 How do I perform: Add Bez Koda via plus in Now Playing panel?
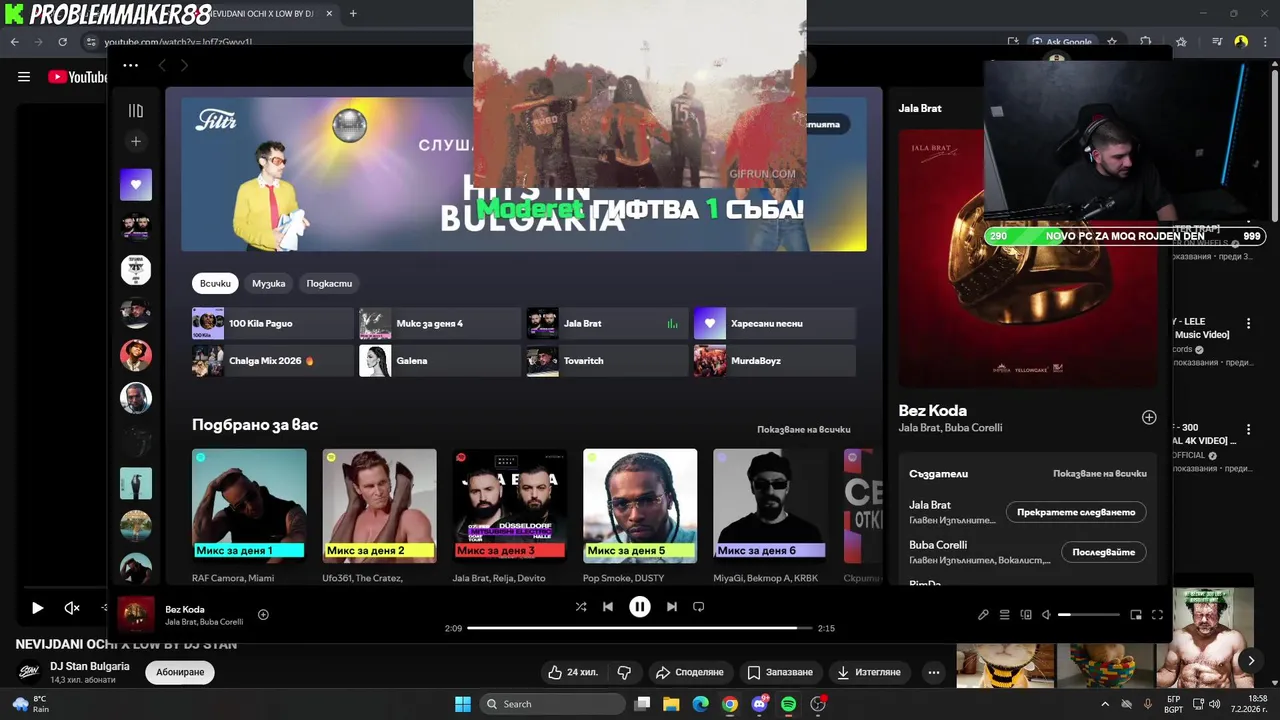point(1149,417)
